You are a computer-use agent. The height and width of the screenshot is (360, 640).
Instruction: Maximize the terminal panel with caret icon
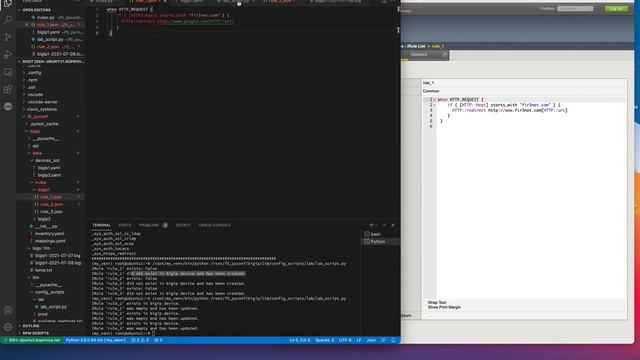(384, 225)
